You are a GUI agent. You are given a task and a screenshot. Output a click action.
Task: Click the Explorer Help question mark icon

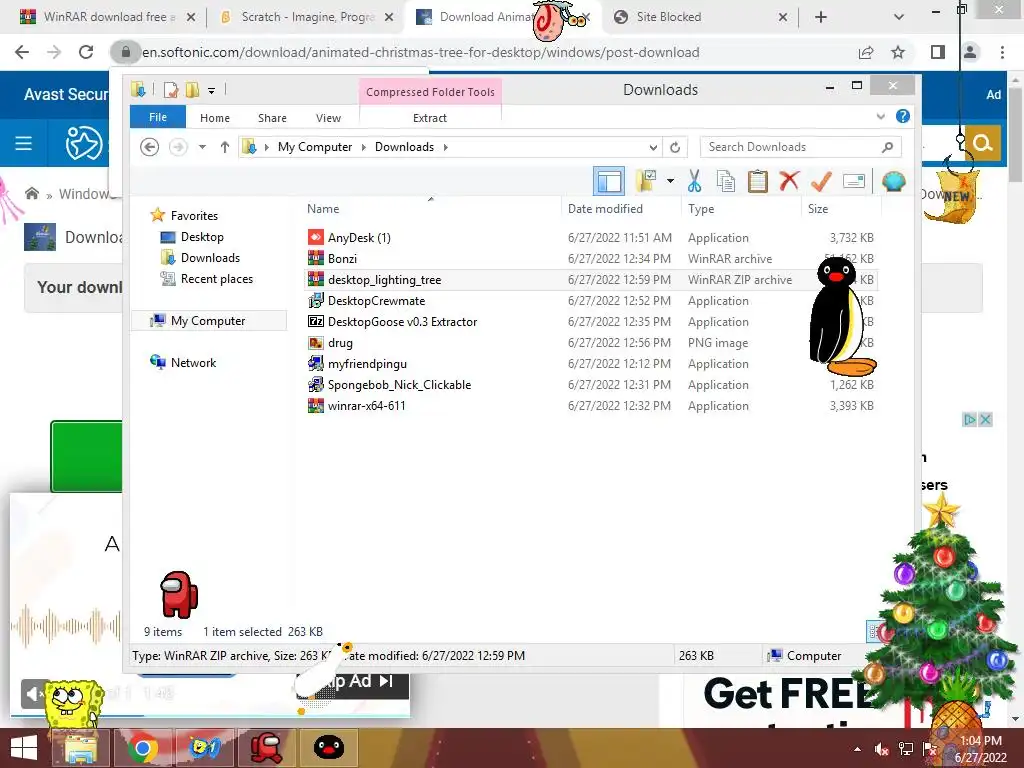(x=903, y=116)
